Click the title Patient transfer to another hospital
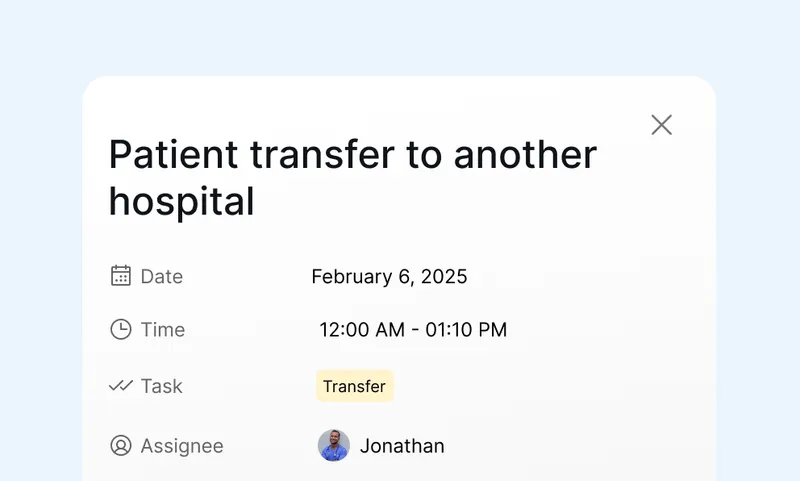Image resolution: width=800 pixels, height=481 pixels. pyautogui.click(x=353, y=178)
